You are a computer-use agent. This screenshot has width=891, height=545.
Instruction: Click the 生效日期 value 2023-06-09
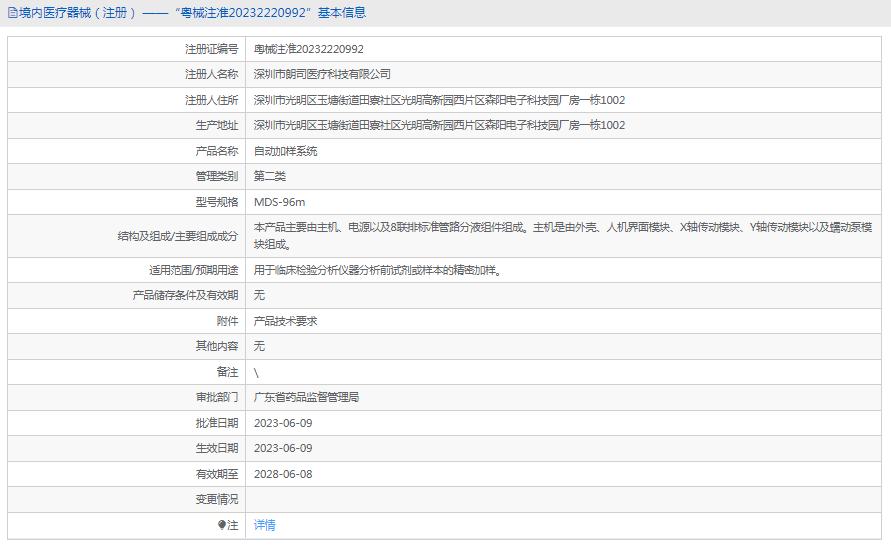(x=283, y=448)
